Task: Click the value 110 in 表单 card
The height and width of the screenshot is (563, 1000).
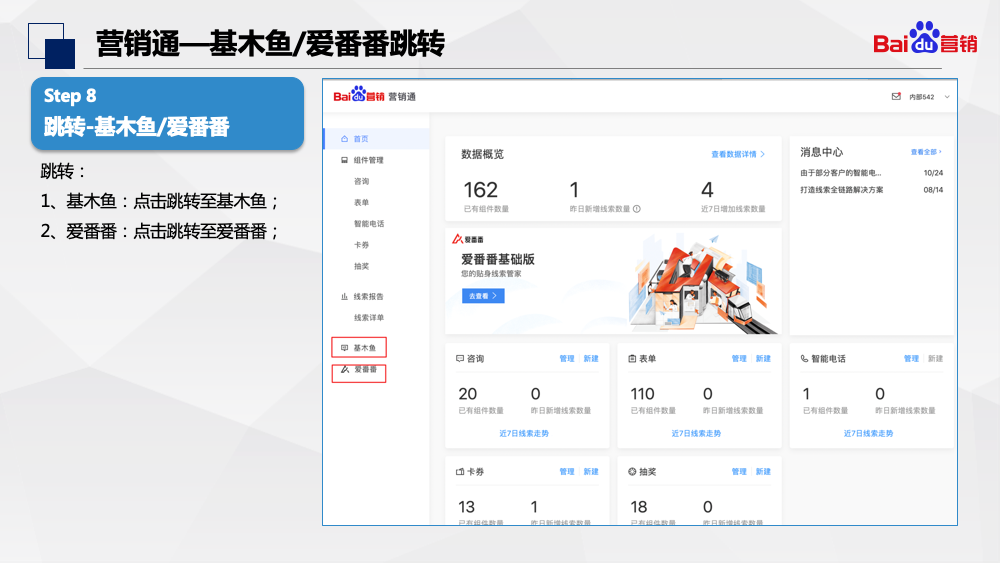Action: point(642,394)
